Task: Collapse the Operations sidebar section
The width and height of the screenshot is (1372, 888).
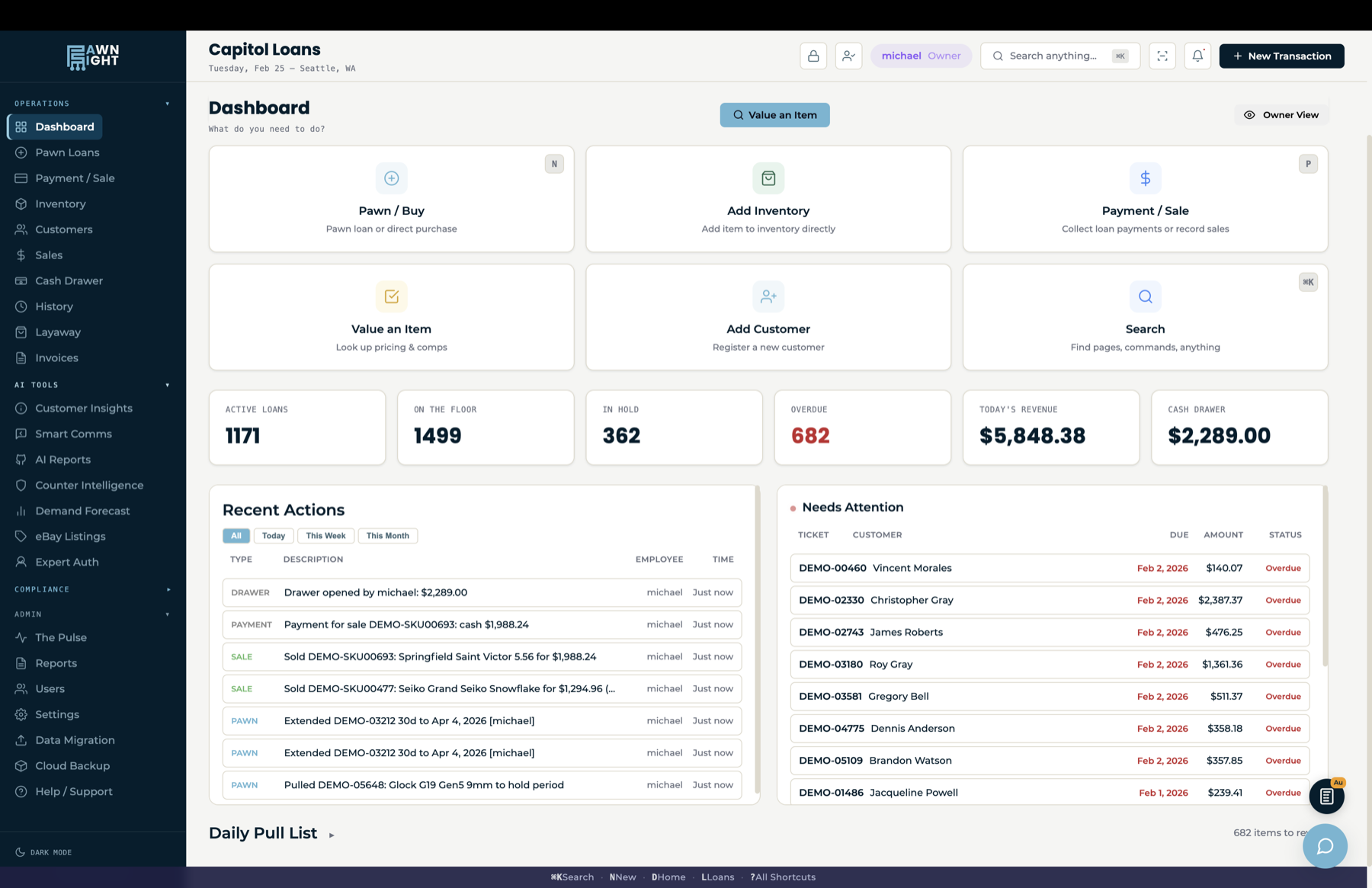Action: (x=168, y=103)
